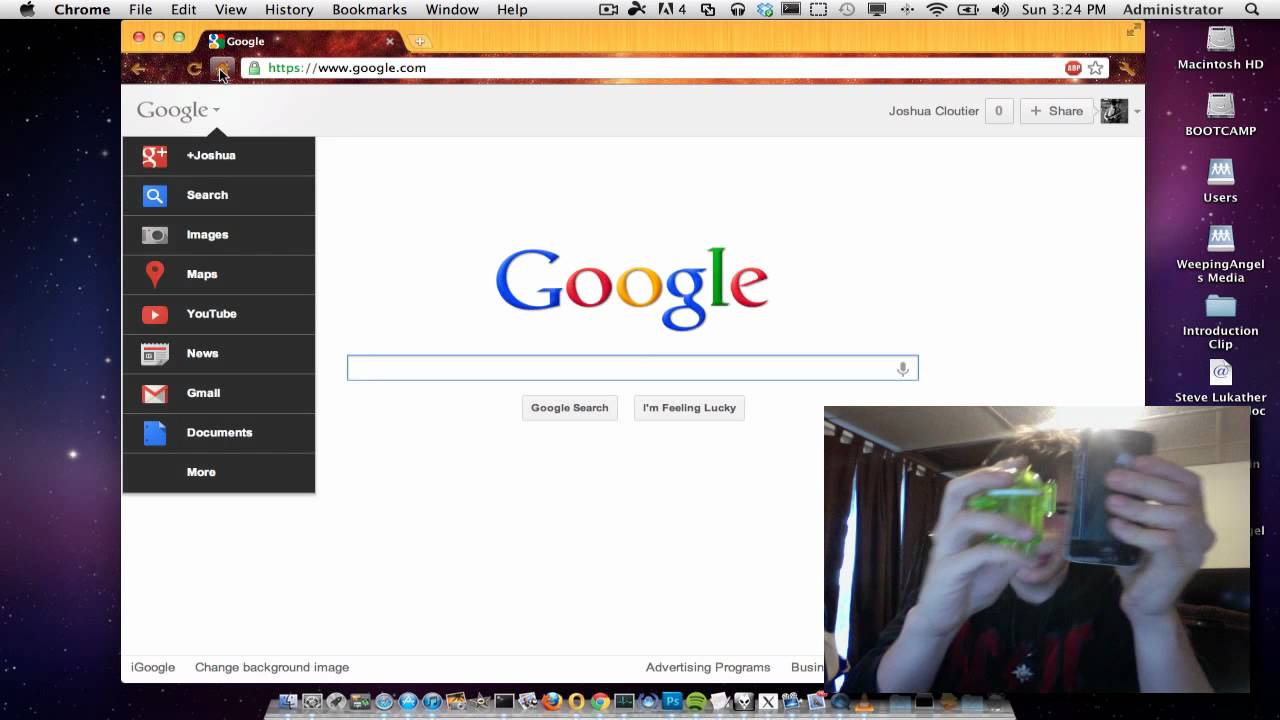
Task: Choose +Joshua in the Google menu
Action: pyautogui.click(x=218, y=156)
